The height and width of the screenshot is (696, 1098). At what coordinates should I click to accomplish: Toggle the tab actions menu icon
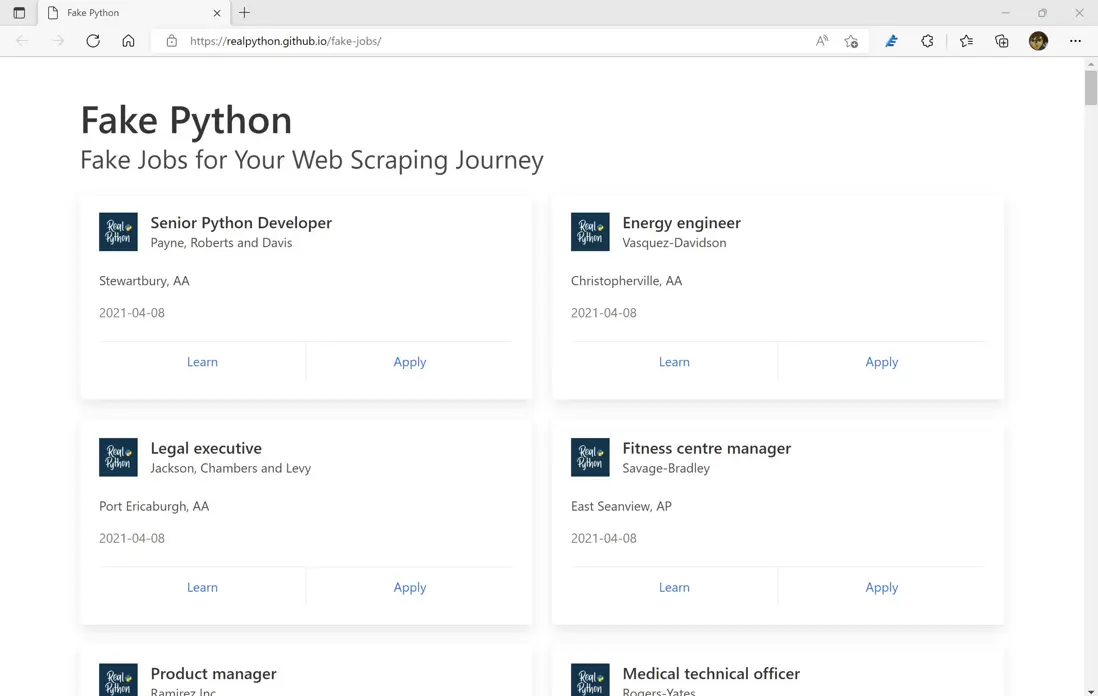click(19, 13)
